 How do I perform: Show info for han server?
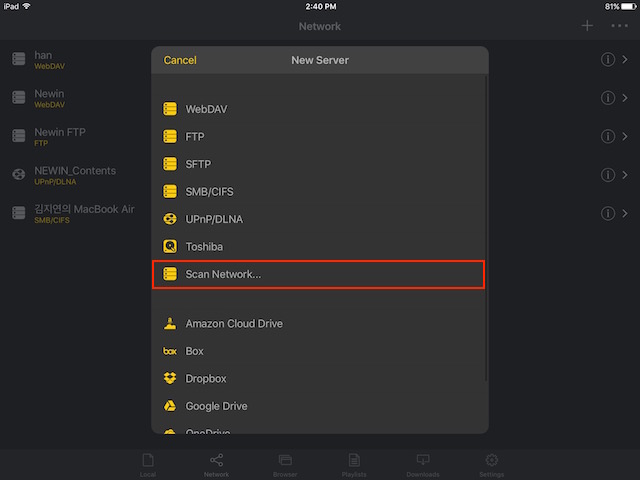(x=607, y=60)
